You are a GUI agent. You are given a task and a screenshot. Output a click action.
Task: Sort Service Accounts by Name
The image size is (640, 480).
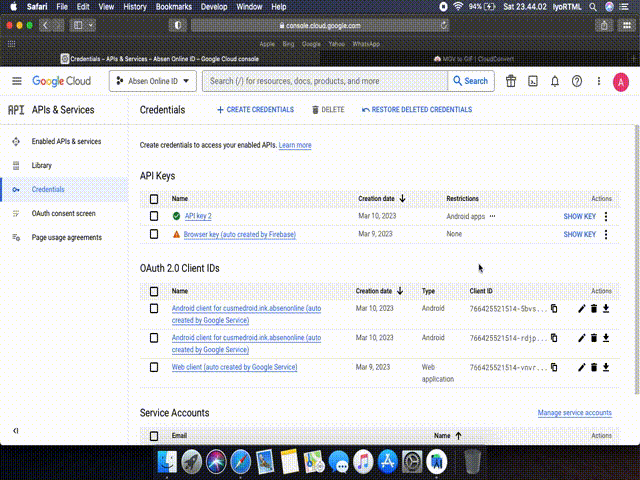click(x=448, y=436)
